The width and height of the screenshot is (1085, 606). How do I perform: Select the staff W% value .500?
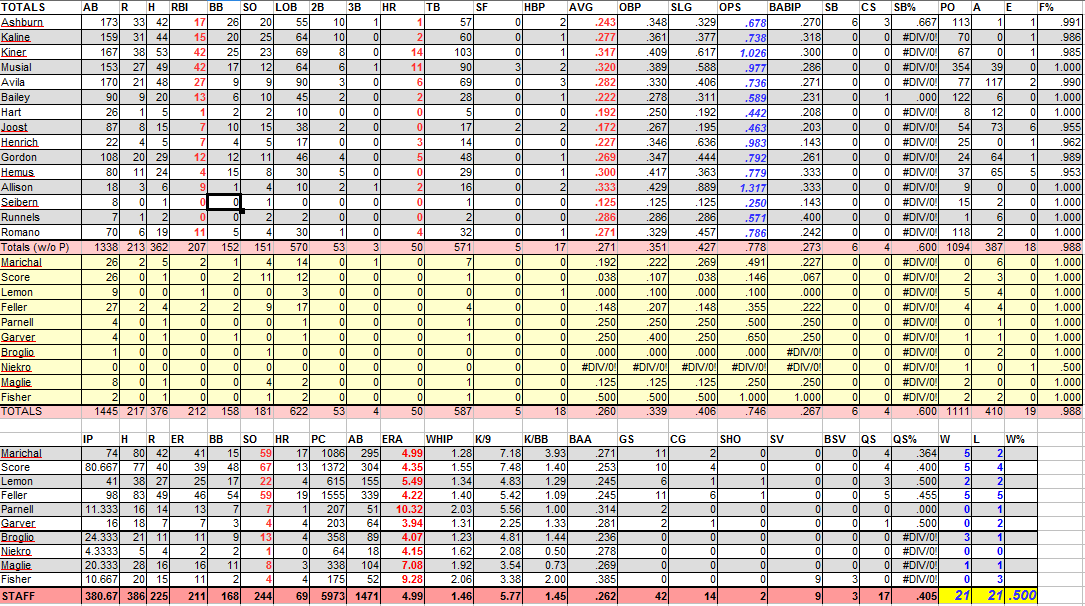coord(1021,596)
